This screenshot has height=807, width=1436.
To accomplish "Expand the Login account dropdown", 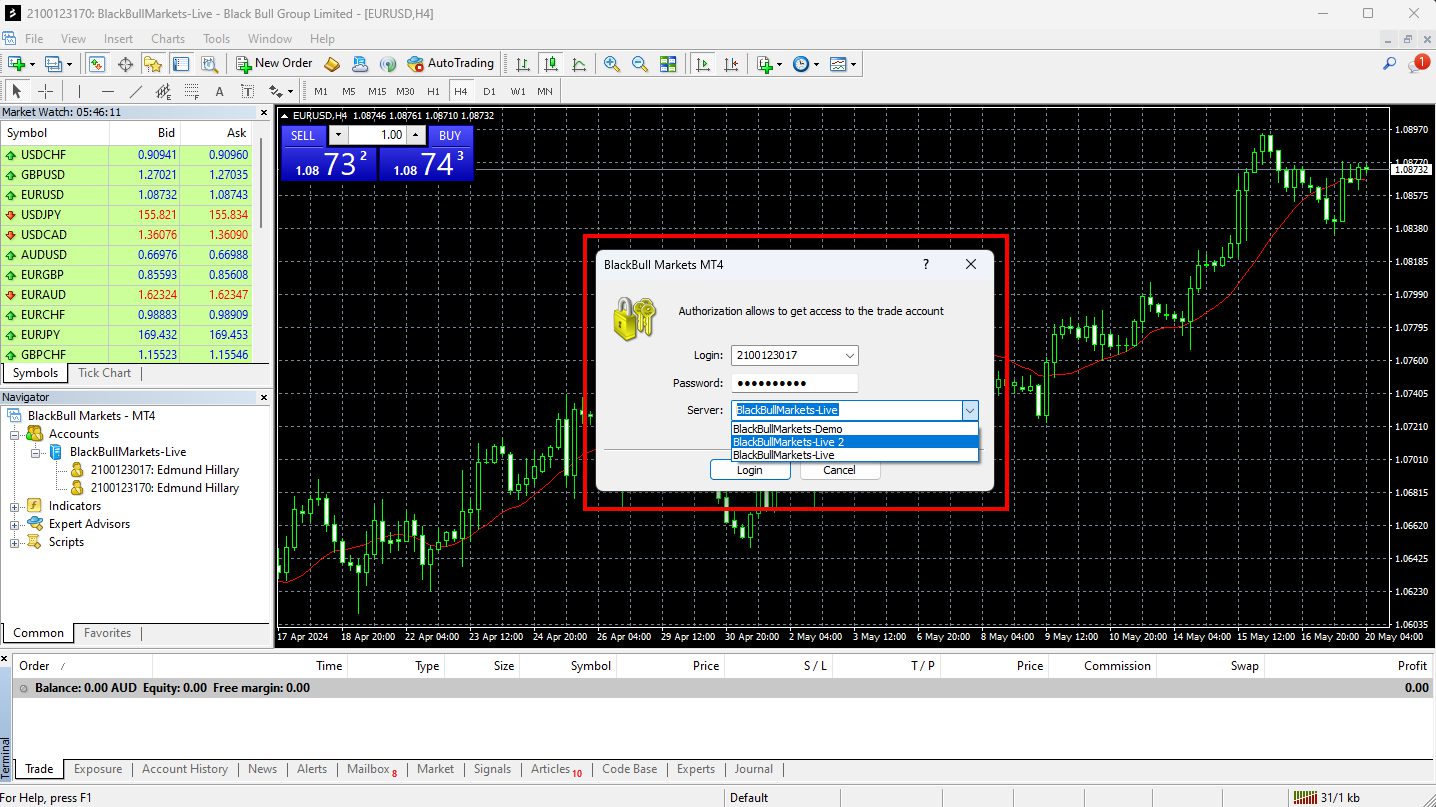I will [x=849, y=355].
